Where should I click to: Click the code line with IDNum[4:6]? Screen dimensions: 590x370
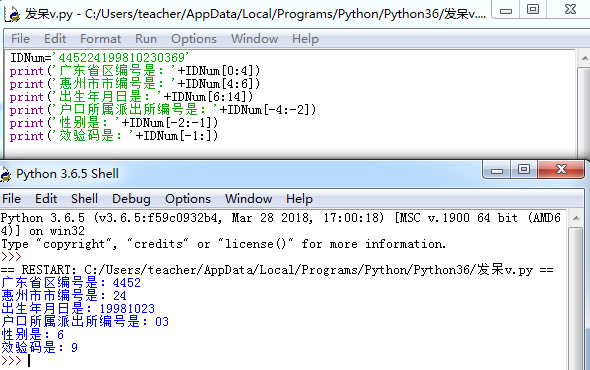coord(135,84)
